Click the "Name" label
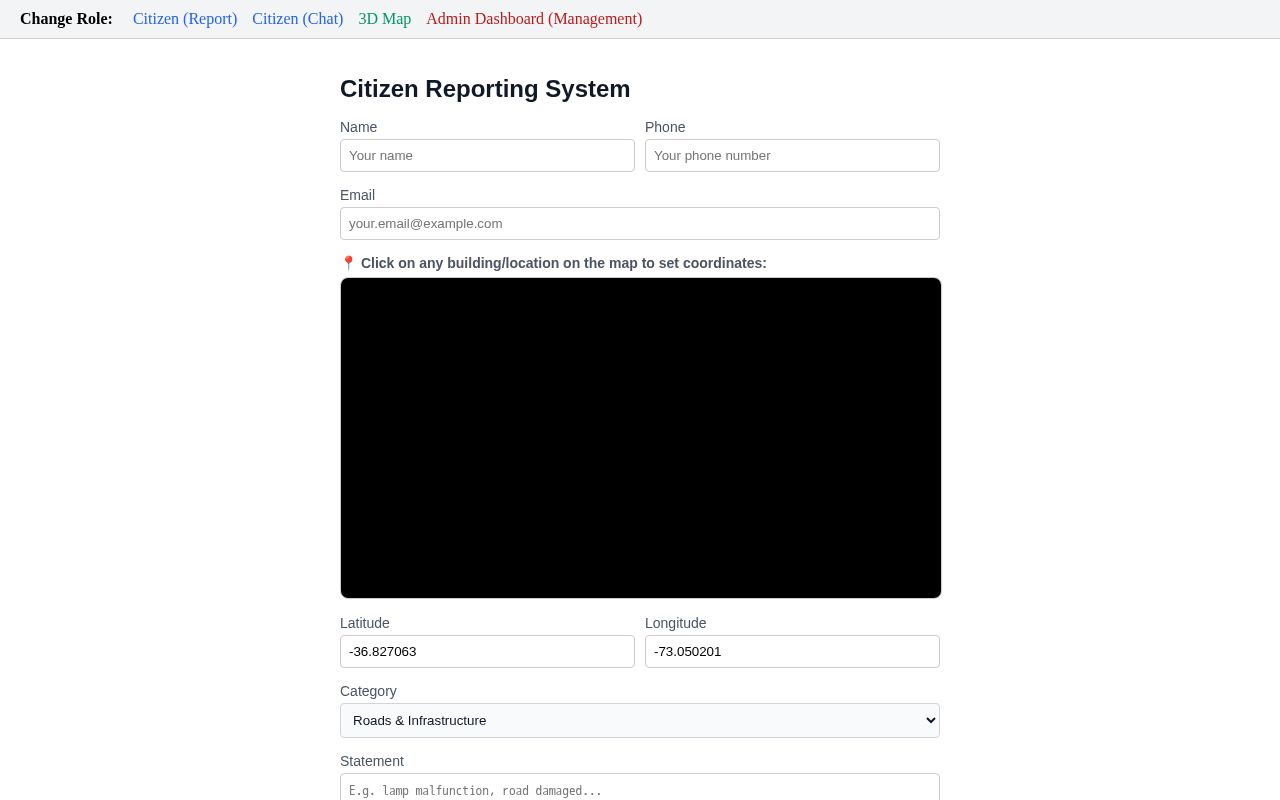 pyautogui.click(x=358, y=127)
